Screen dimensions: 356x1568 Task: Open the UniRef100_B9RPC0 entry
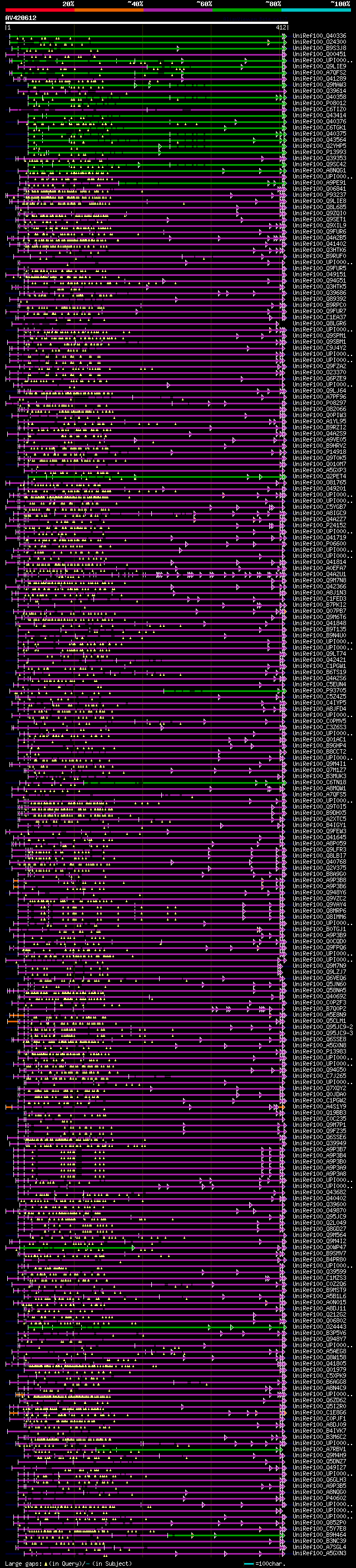coord(319,305)
